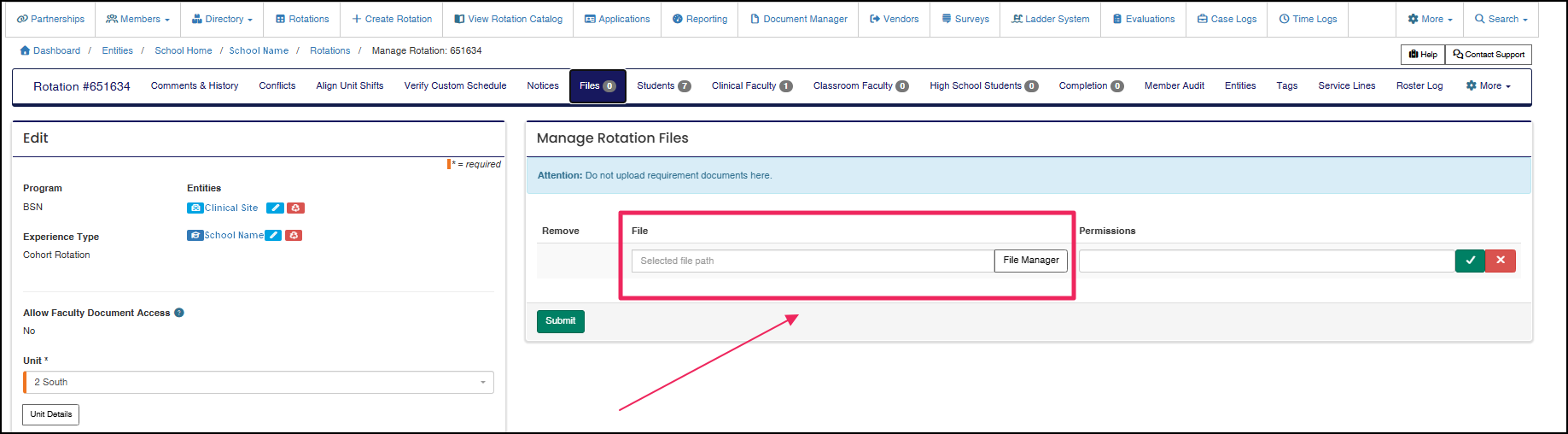Go to School Home breadcrumb link

pos(183,50)
